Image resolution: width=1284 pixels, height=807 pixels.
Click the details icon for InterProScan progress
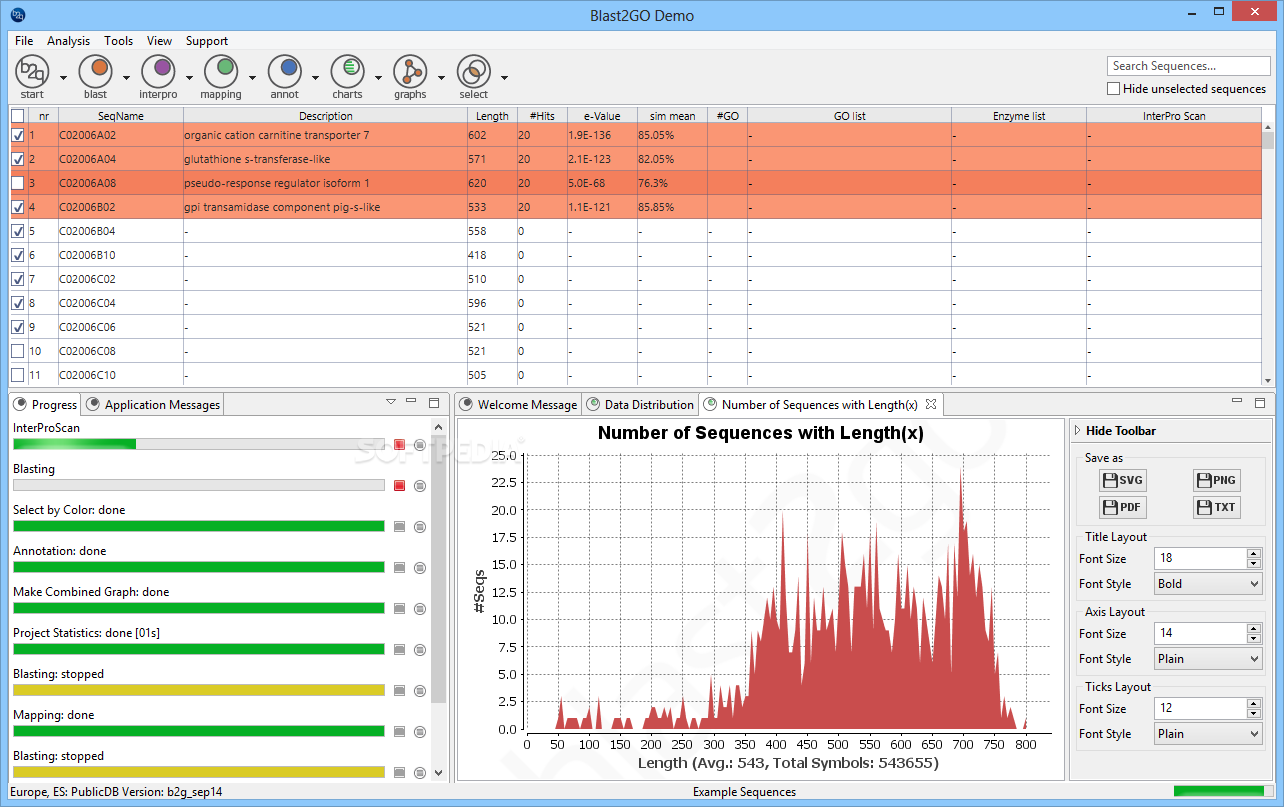[x=420, y=444]
